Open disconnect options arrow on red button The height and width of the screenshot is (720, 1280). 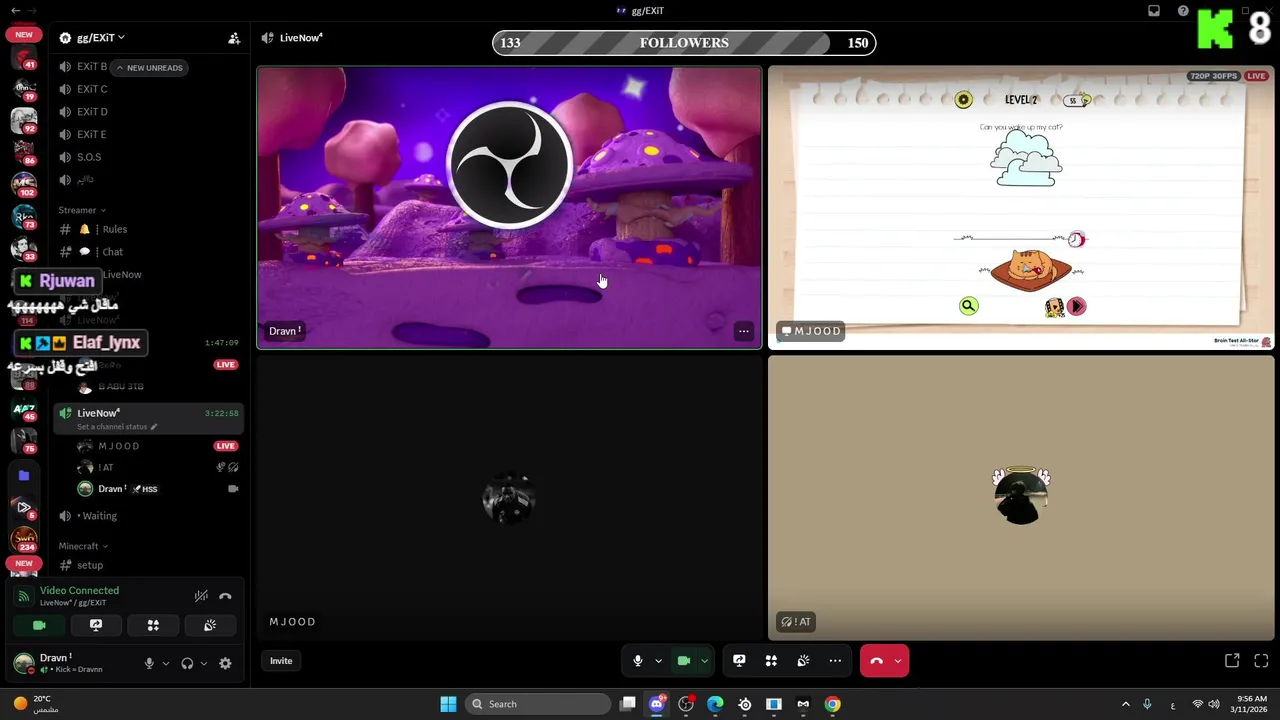898,661
